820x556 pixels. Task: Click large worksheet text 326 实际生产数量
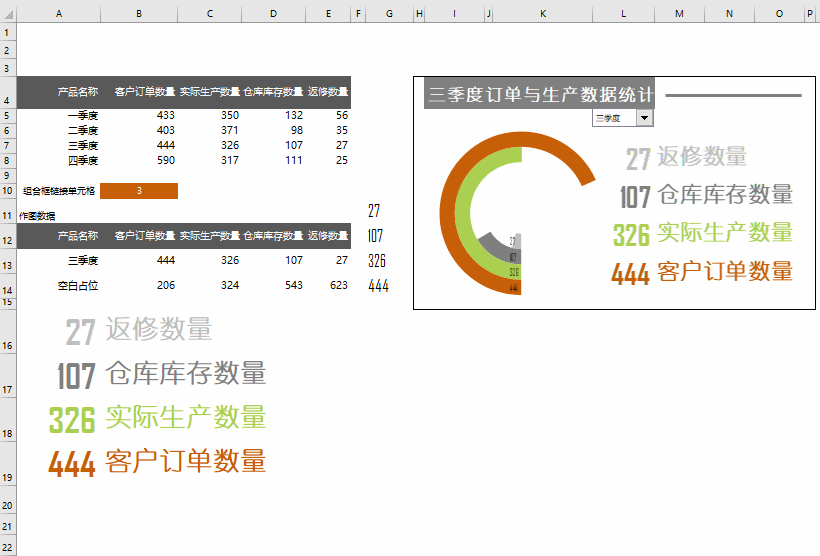[x=157, y=418]
